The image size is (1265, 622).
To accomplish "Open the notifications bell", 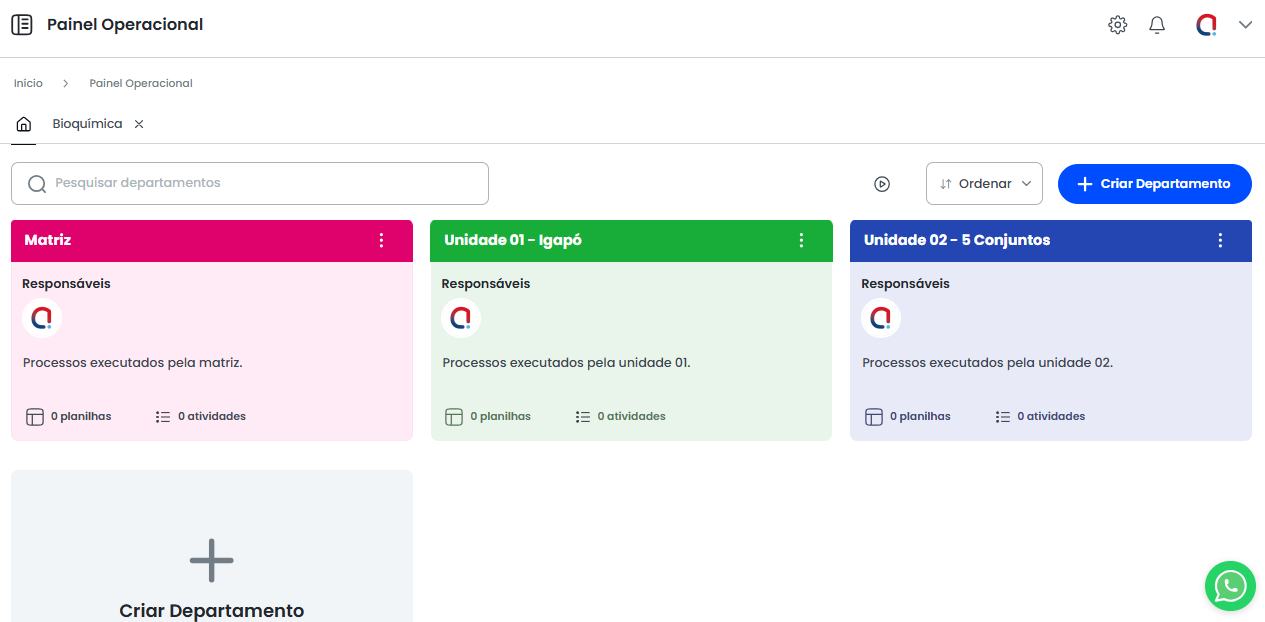I will click(x=1157, y=25).
